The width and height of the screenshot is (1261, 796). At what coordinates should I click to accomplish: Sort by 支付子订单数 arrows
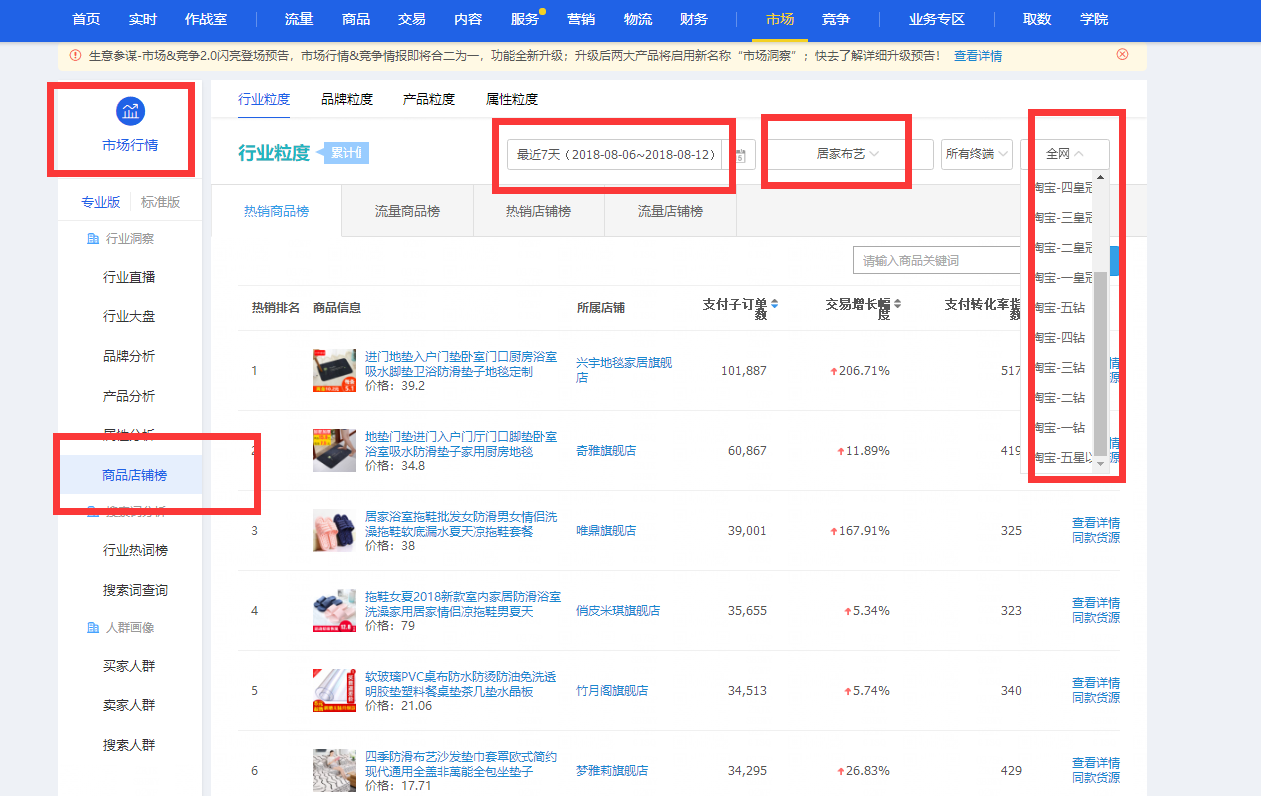774,304
